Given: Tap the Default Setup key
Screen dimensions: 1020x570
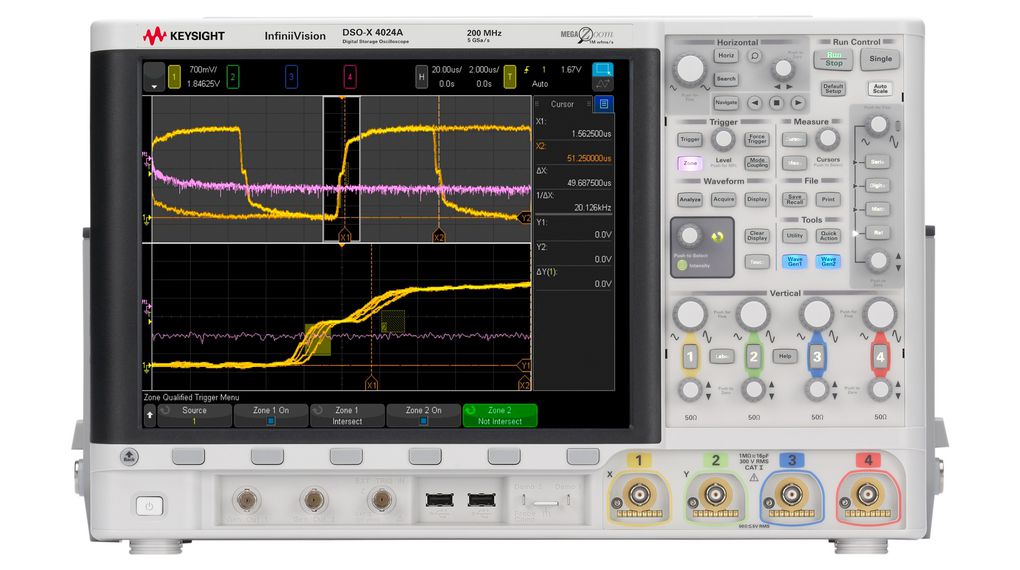Looking at the screenshot, I should [x=833, y=88].
